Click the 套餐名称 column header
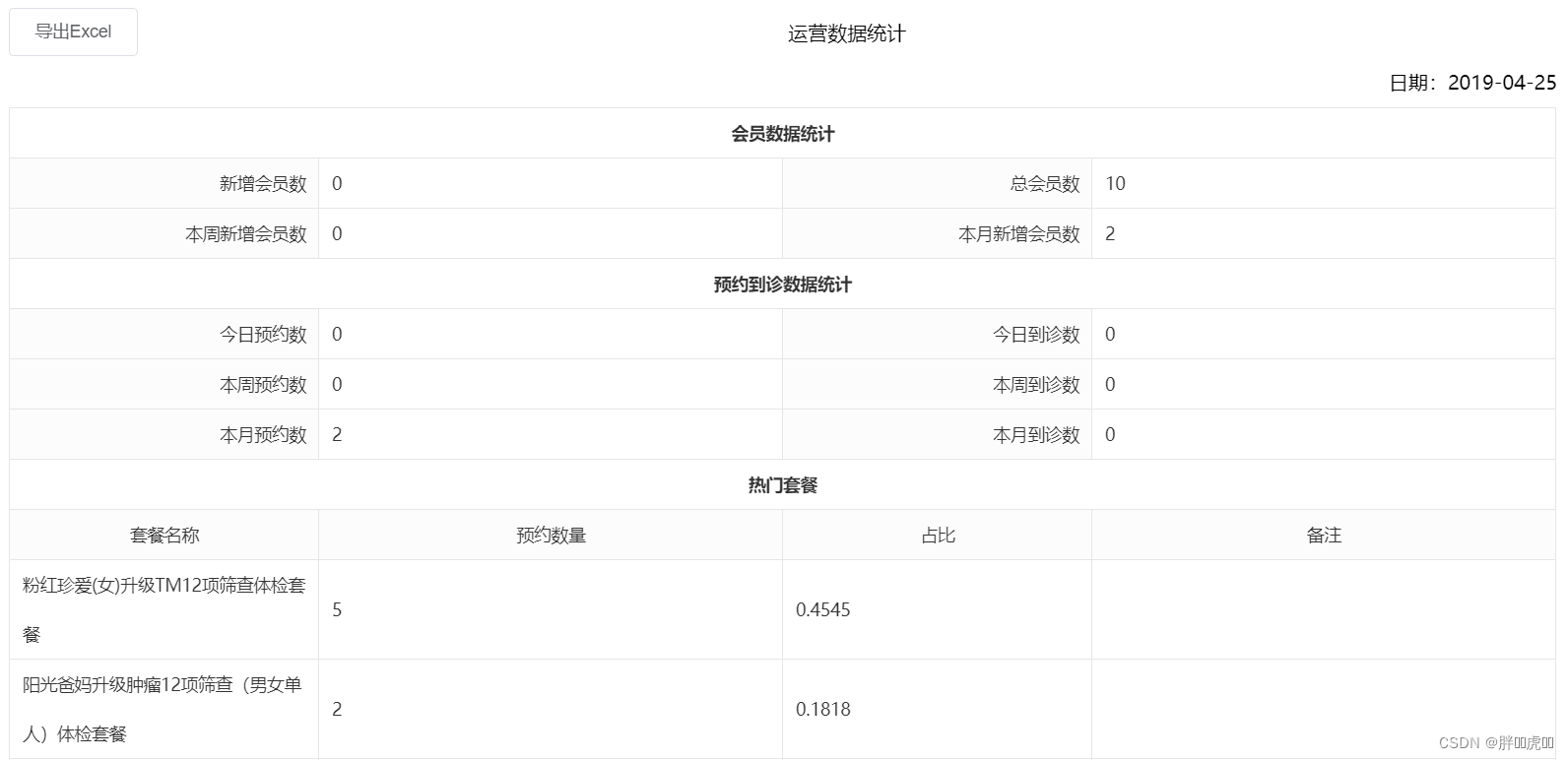 pyautogui.click(x=164, y=536)
